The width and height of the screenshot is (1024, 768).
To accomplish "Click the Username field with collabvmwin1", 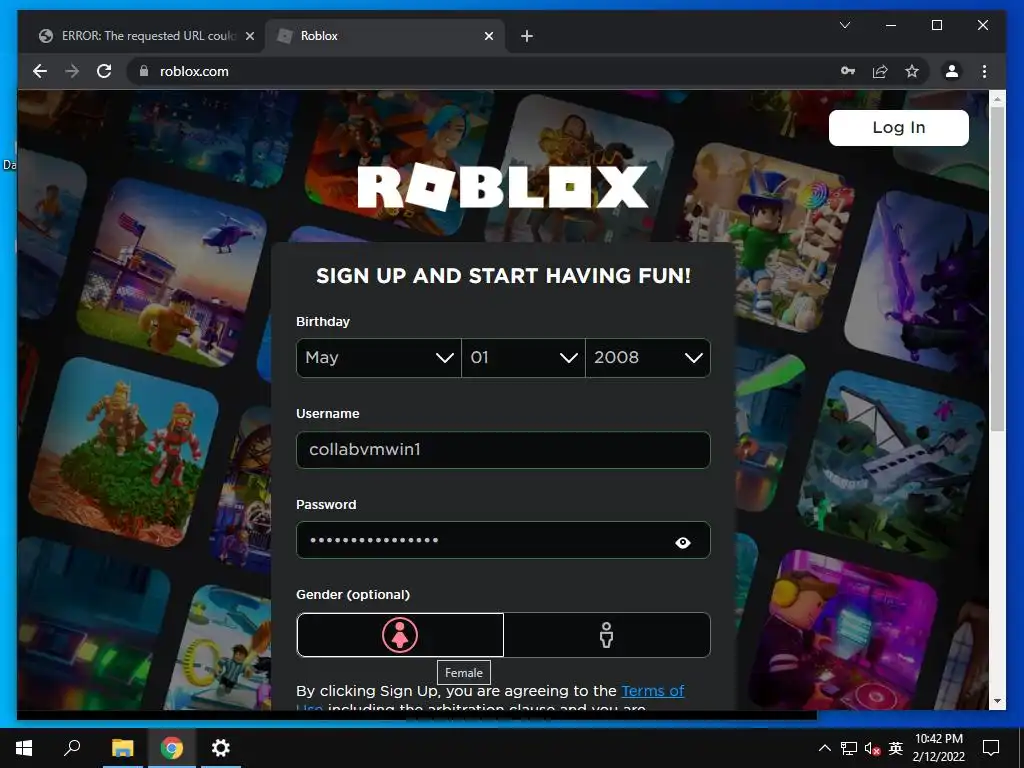I will click(x=503, y=449).
